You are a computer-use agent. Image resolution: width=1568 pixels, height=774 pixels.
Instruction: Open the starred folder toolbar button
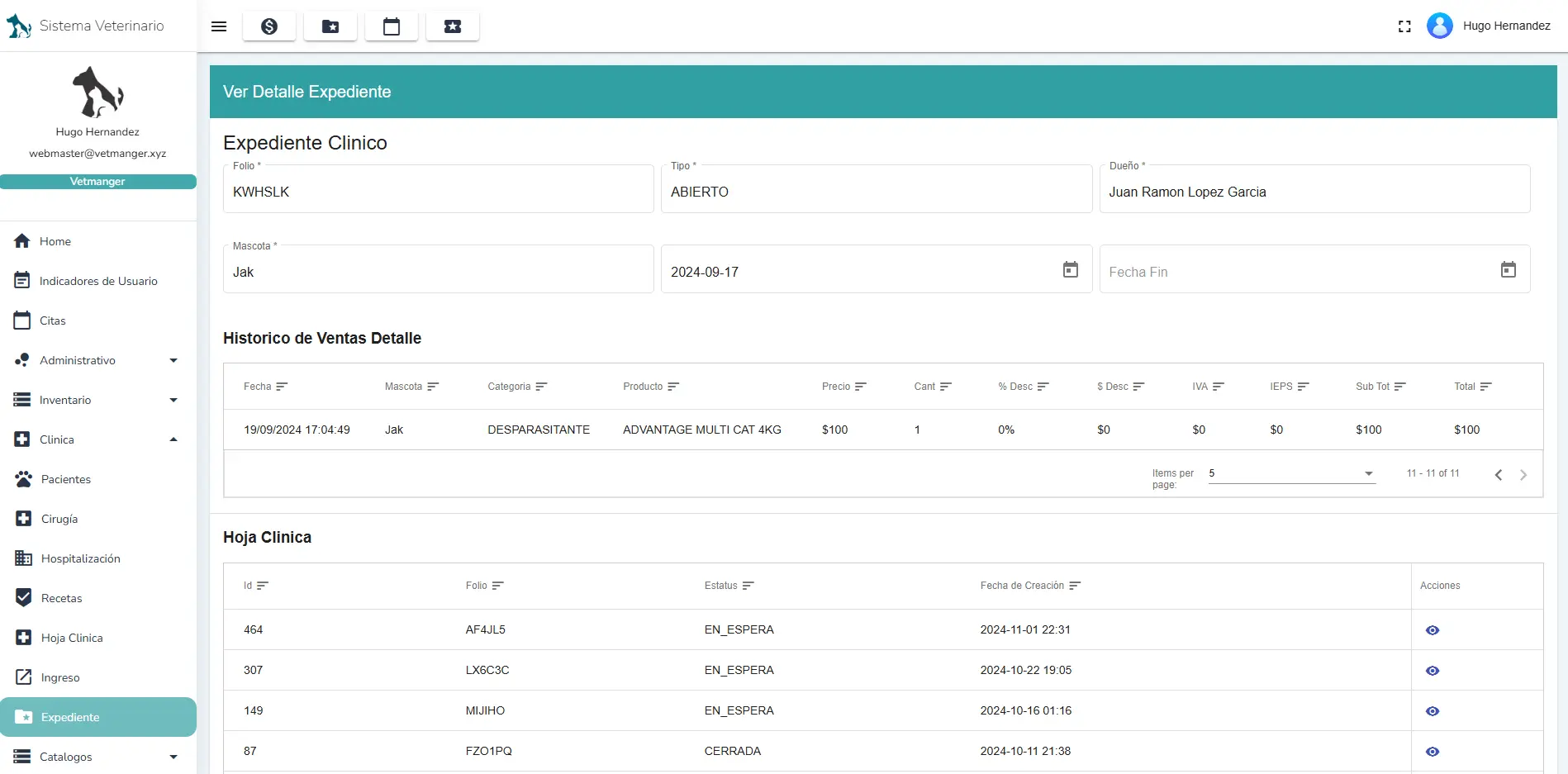pyautogui.click(x=330, y=26)
